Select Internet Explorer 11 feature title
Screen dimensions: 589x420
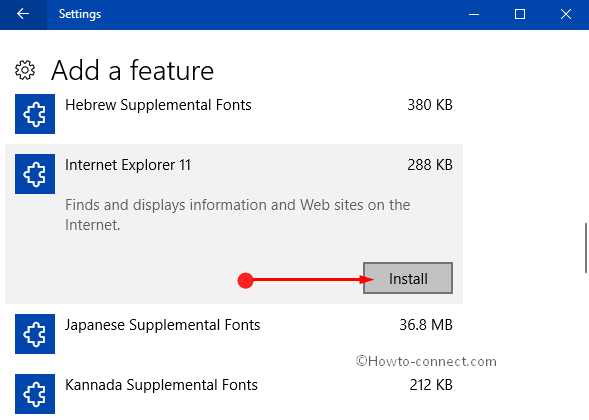128,165
